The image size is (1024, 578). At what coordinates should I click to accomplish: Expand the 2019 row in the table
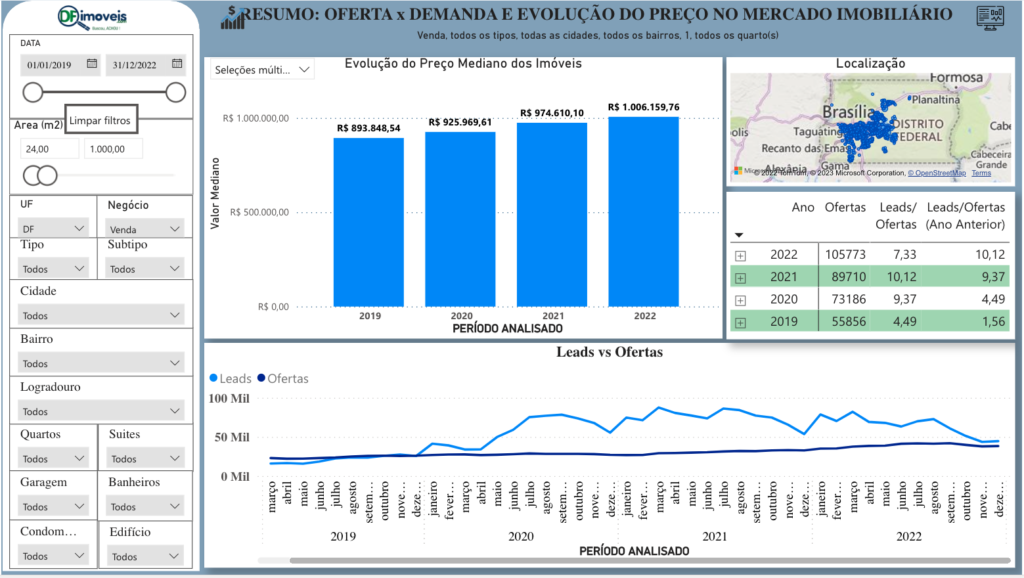coord(741,322)
